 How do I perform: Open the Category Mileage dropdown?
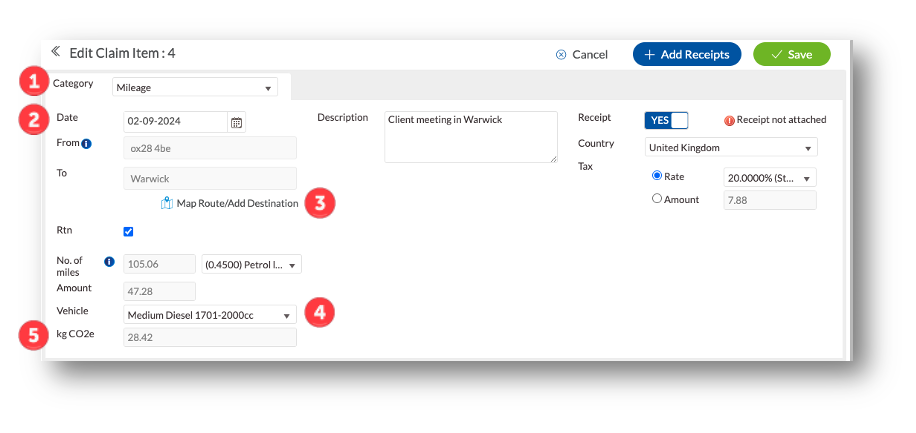coord(194,88)
